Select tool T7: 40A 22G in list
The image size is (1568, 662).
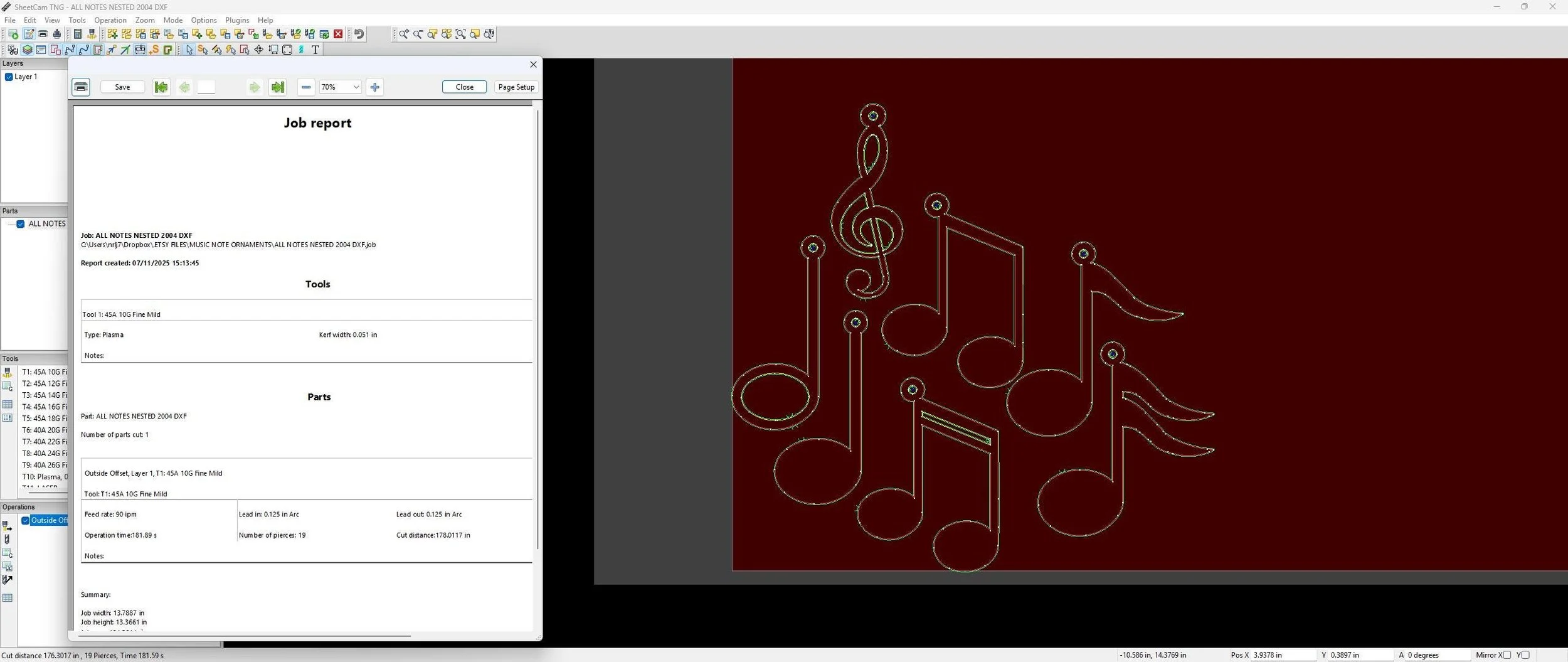[45, 442]
